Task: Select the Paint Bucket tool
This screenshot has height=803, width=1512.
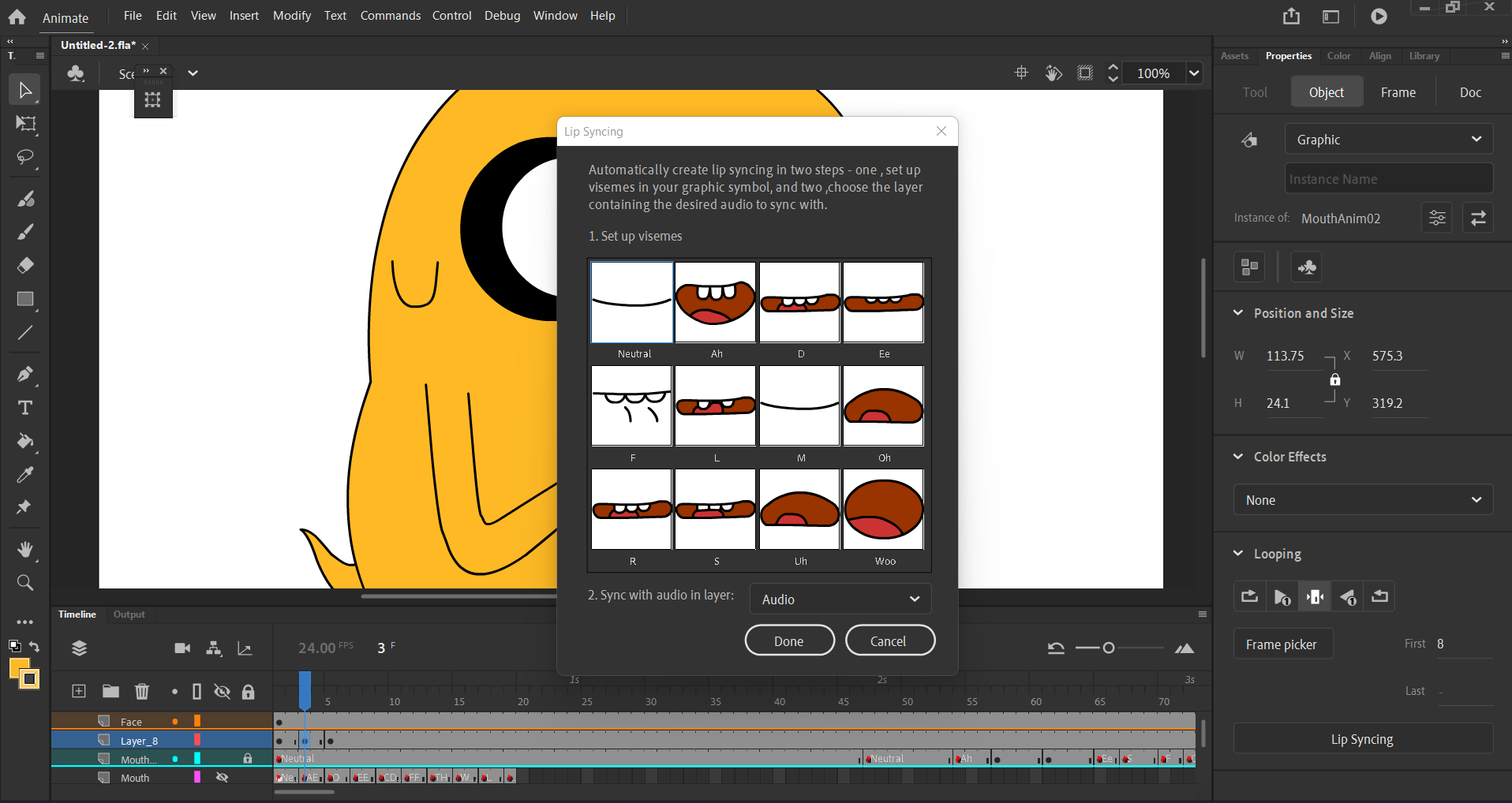Action: (x=25, y=441)
